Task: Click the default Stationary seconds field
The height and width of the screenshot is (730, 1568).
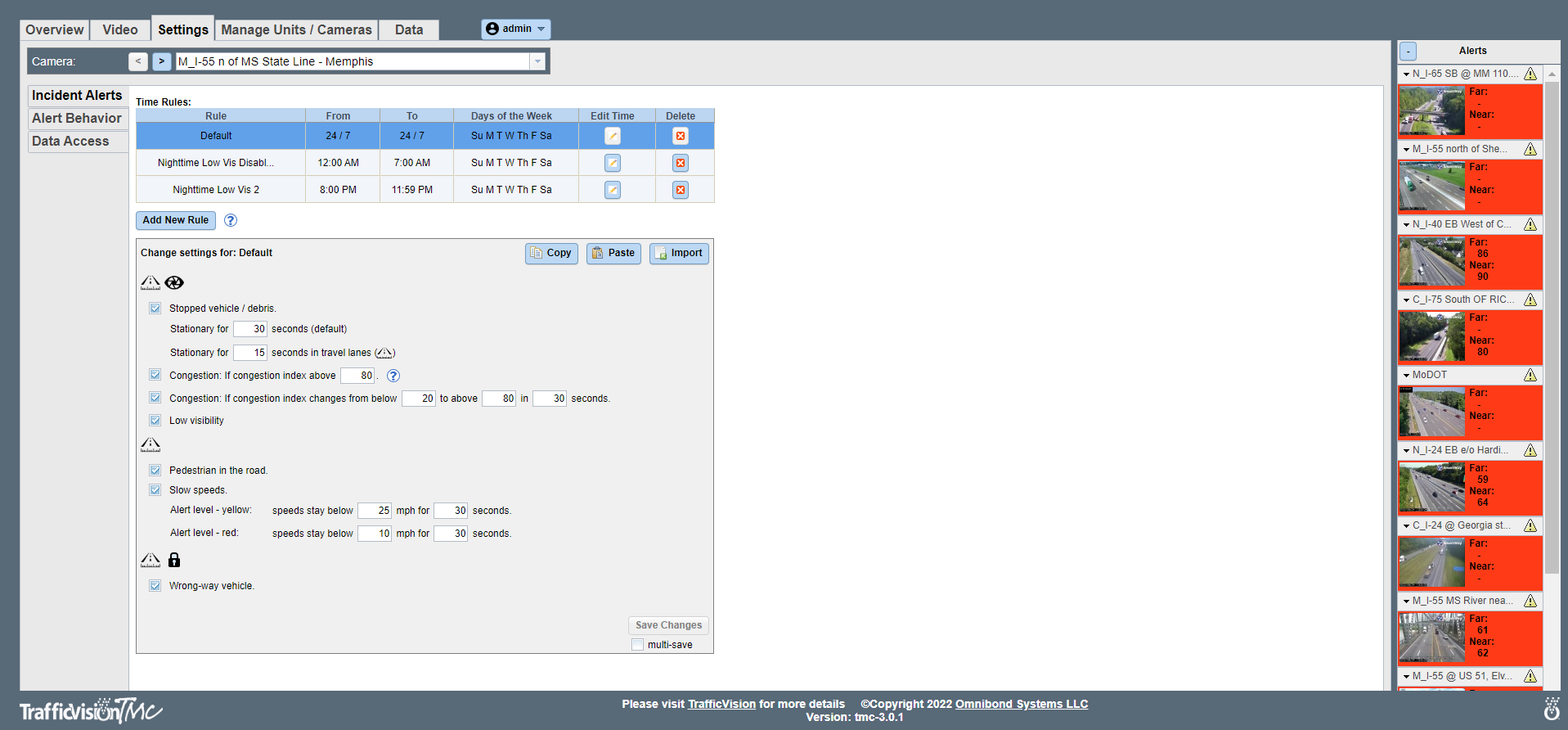Action: (250, 329)
